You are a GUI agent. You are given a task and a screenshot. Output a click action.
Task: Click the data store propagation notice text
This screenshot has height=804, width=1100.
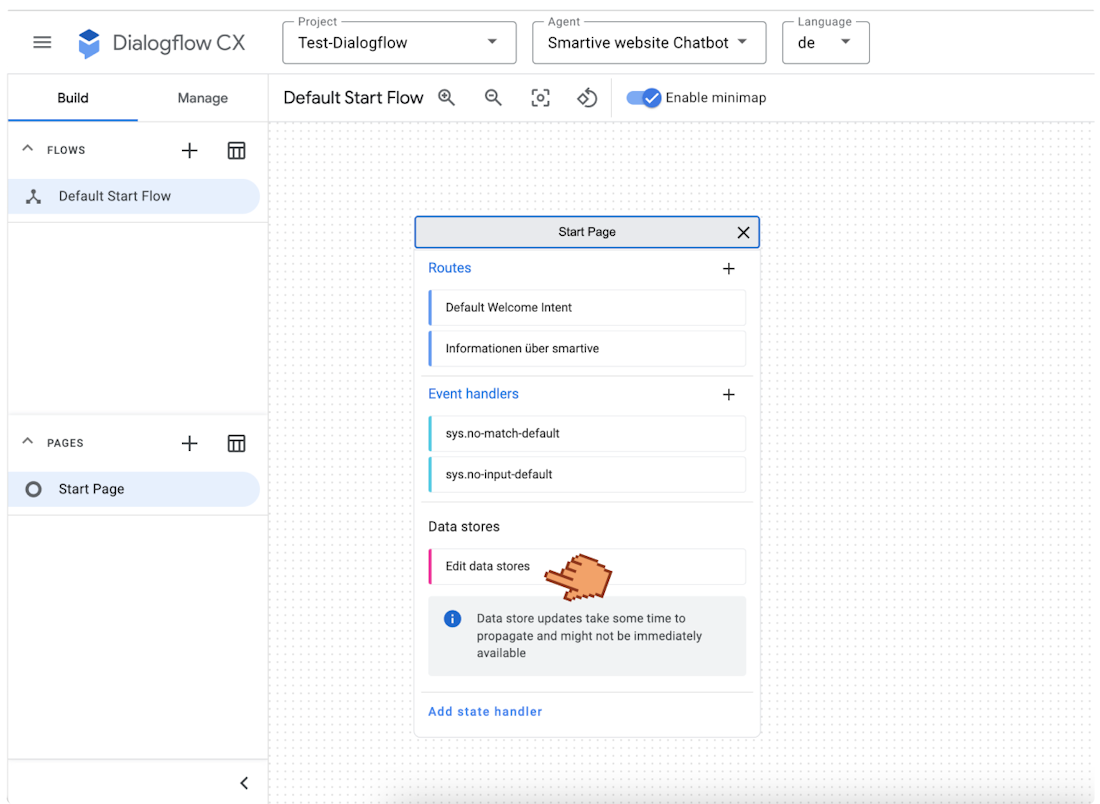point(589,636)
